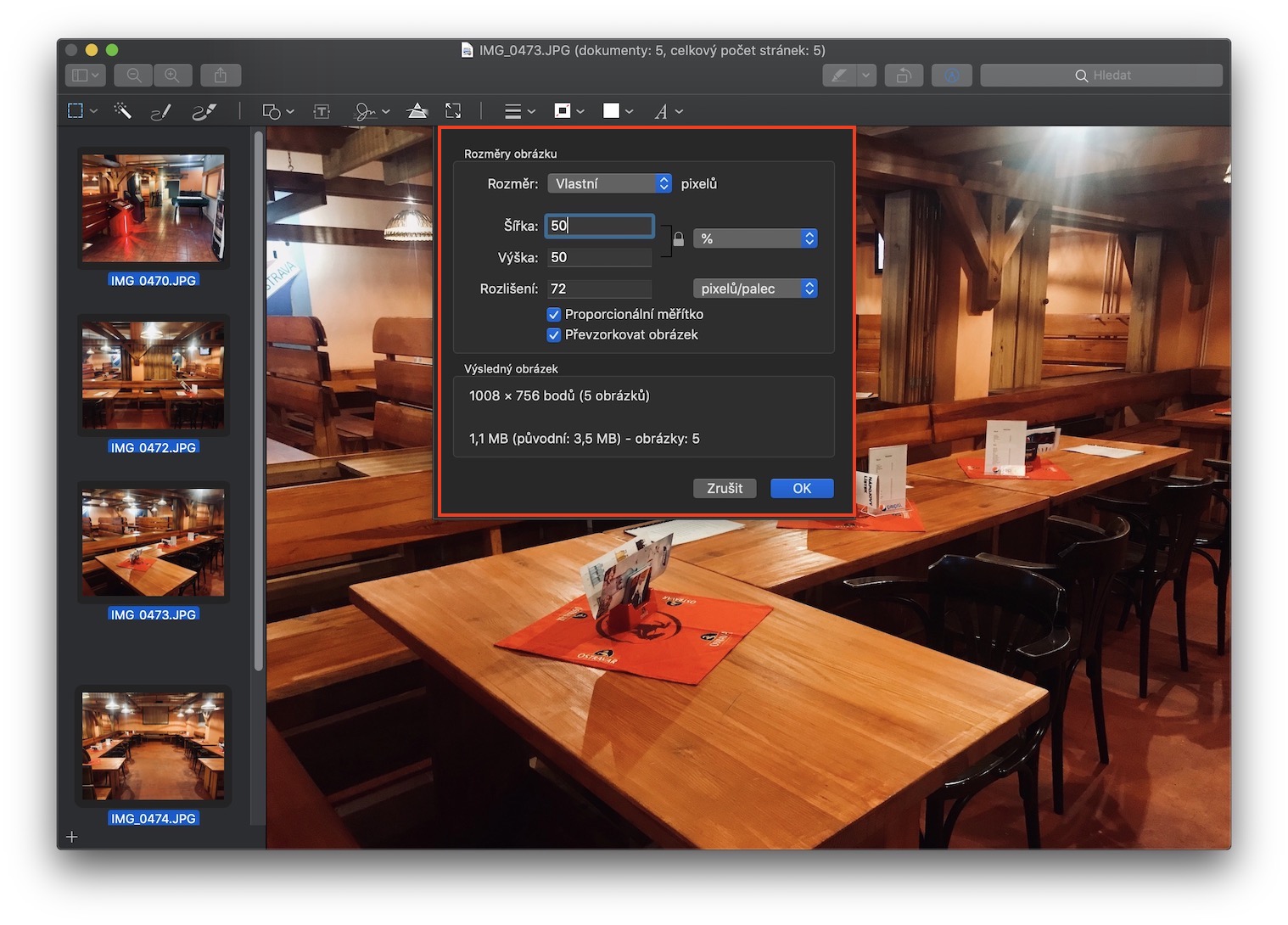Zoom out using the minus magnifier
This screenshot has height=925, width=1288.
(134, 76)
